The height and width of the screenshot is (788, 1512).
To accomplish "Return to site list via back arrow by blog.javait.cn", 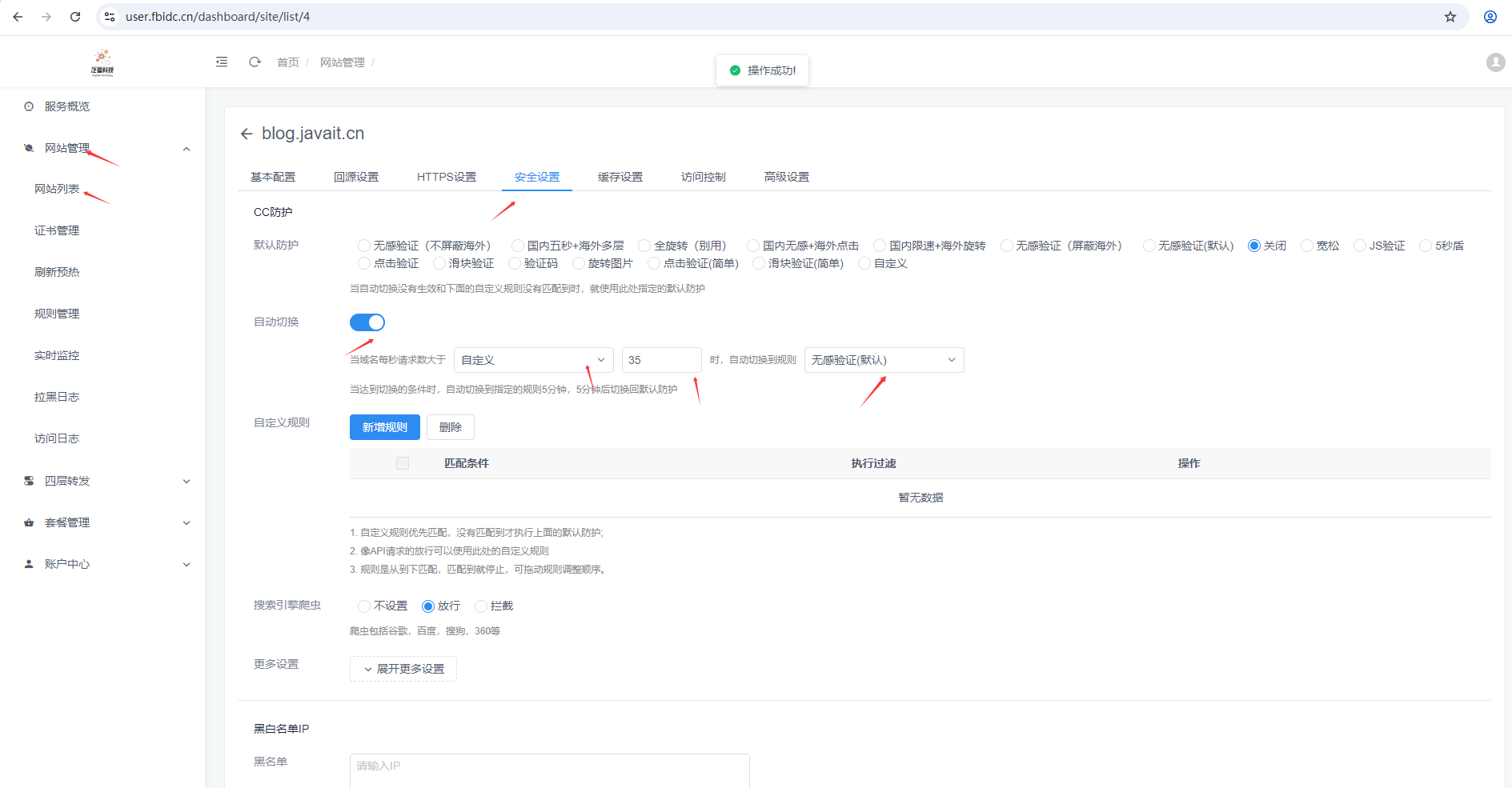I will point(247,134).
